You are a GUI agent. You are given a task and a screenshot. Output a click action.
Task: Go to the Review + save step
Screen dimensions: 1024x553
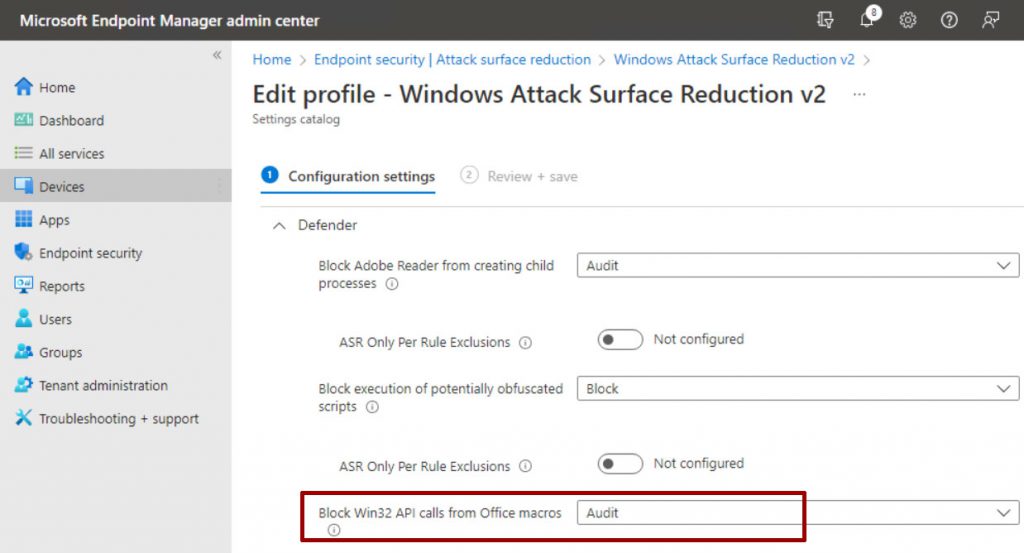coord(519,176)
